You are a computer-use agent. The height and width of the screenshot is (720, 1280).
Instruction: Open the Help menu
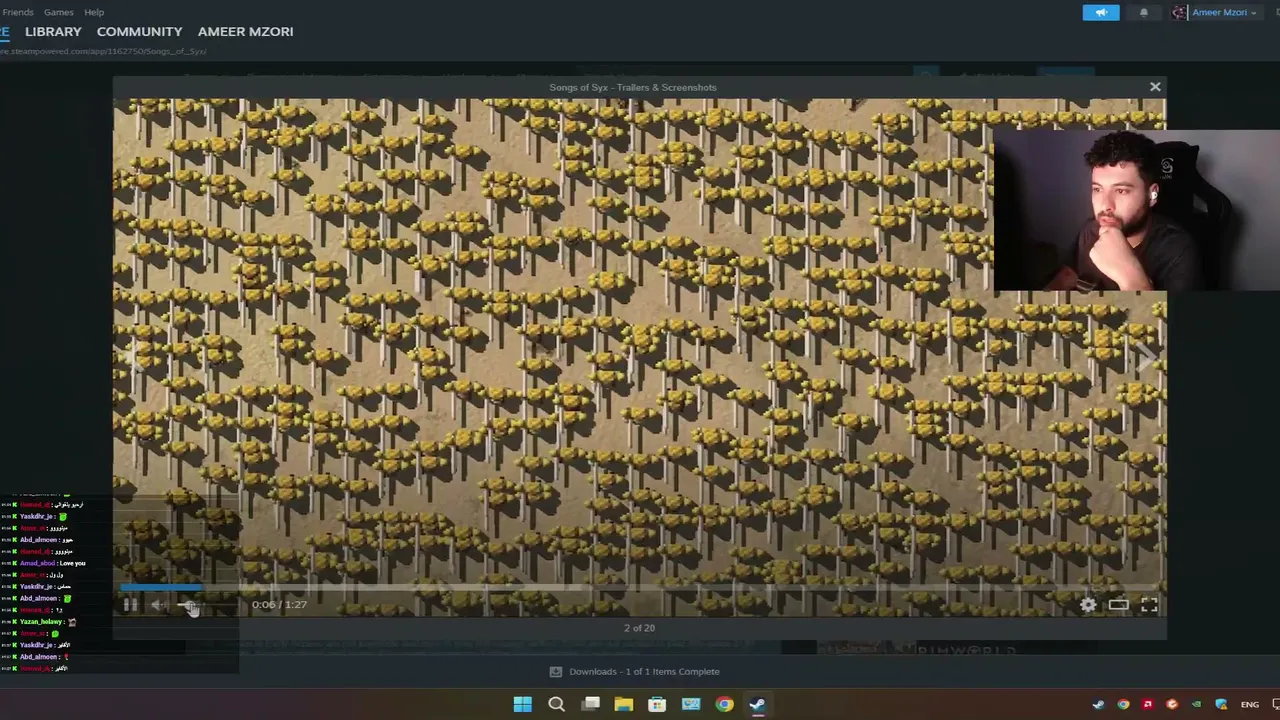94,12
